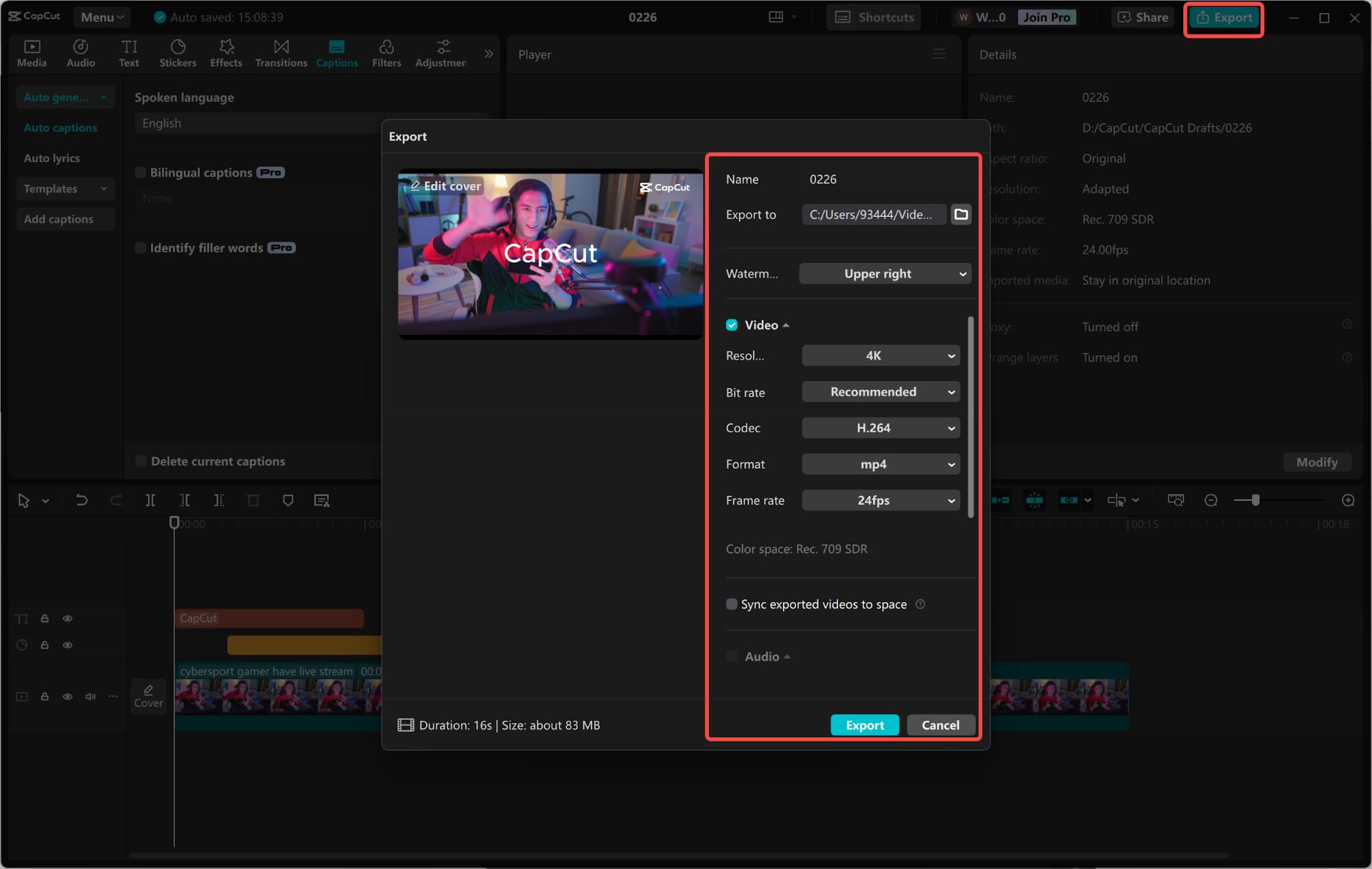
Task: Open the Media panel tab
Action: [32, 53]
